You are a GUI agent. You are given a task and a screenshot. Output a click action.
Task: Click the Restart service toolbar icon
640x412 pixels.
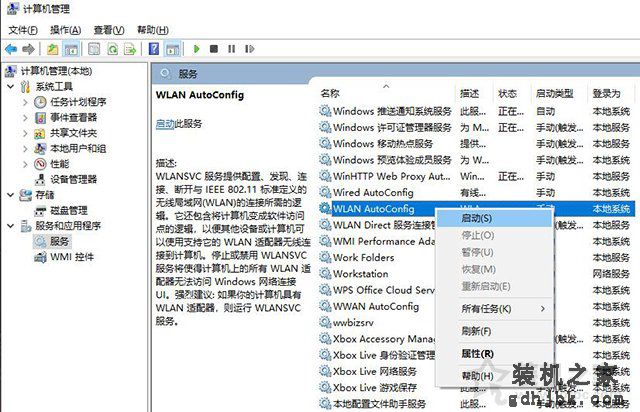(249, 49)
